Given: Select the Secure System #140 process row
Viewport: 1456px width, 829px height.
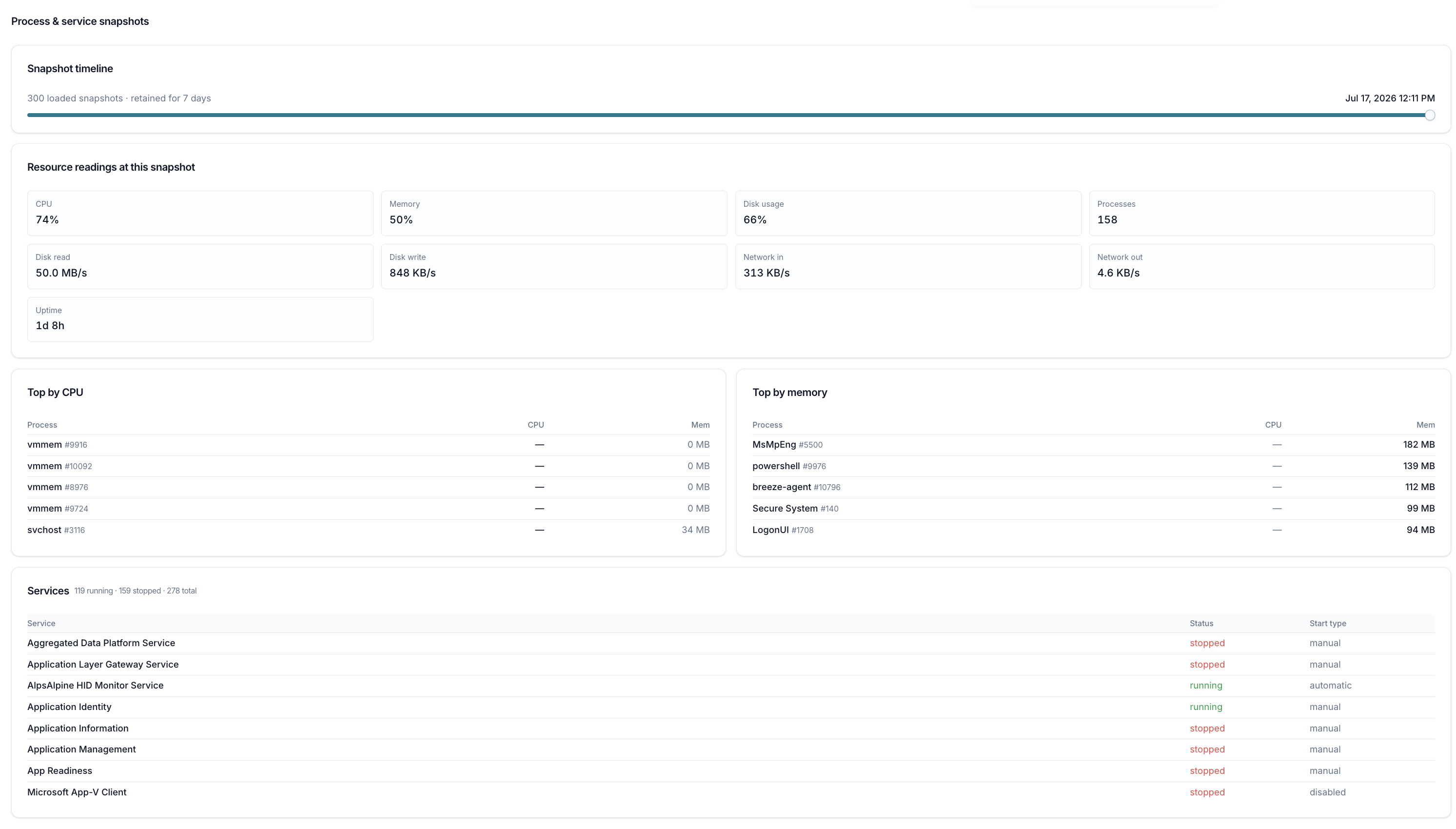Looking at the screenshot, I should point(1093,509).
